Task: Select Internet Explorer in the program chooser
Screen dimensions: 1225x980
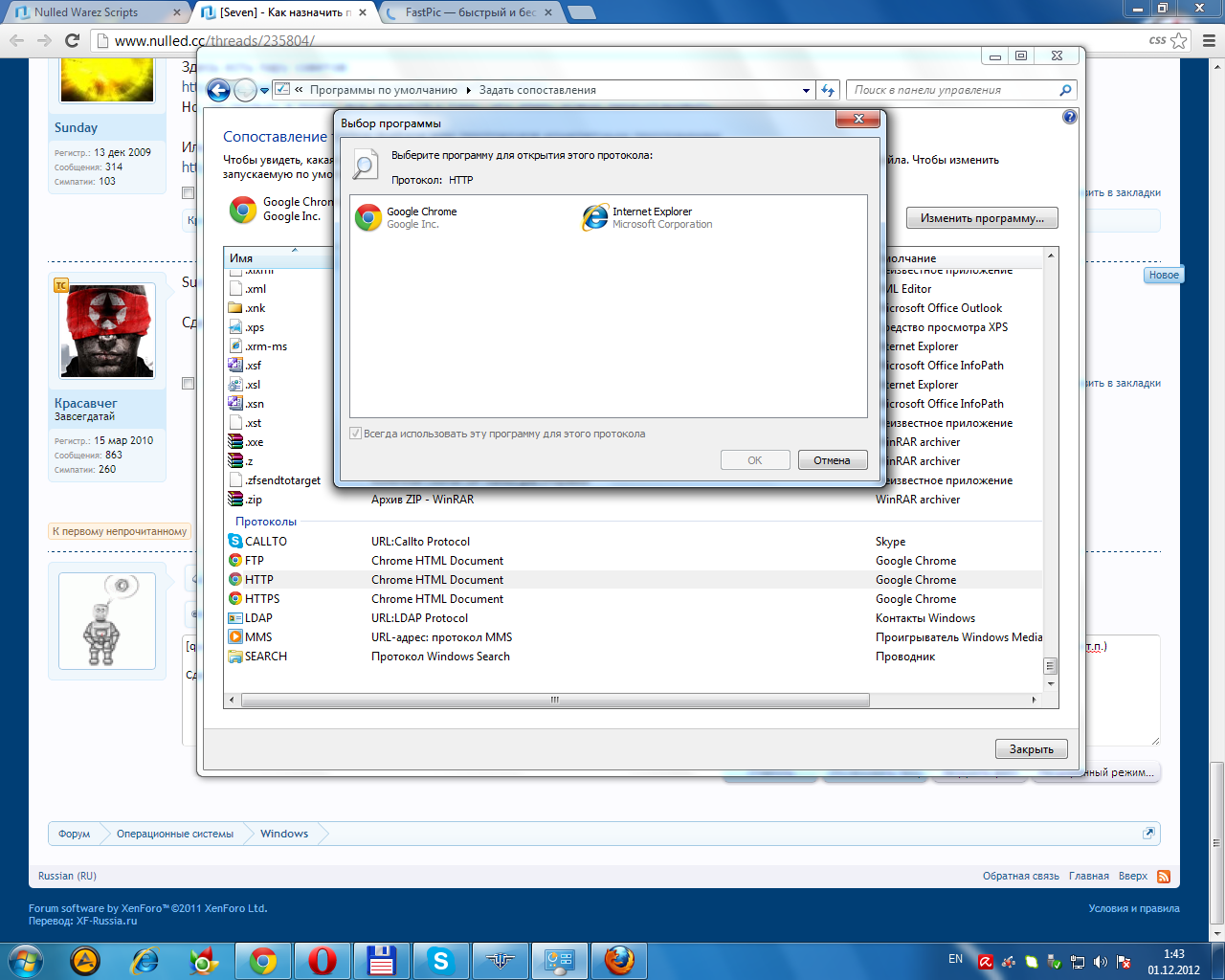Action: pyautogui.click(x=649, y=217)
